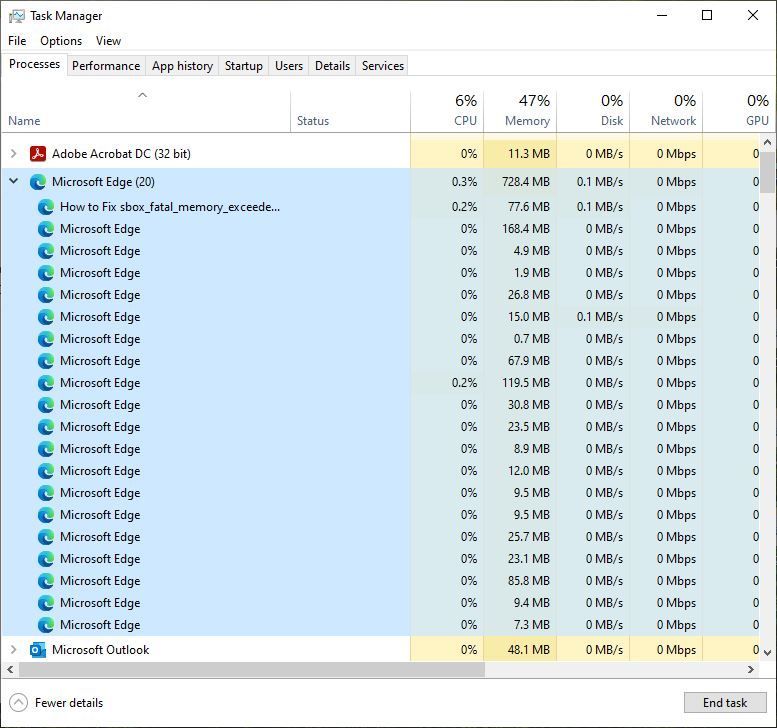Click the 48.1 MB Outlook memory cell

pyautogui.click(x=520, y=650)
